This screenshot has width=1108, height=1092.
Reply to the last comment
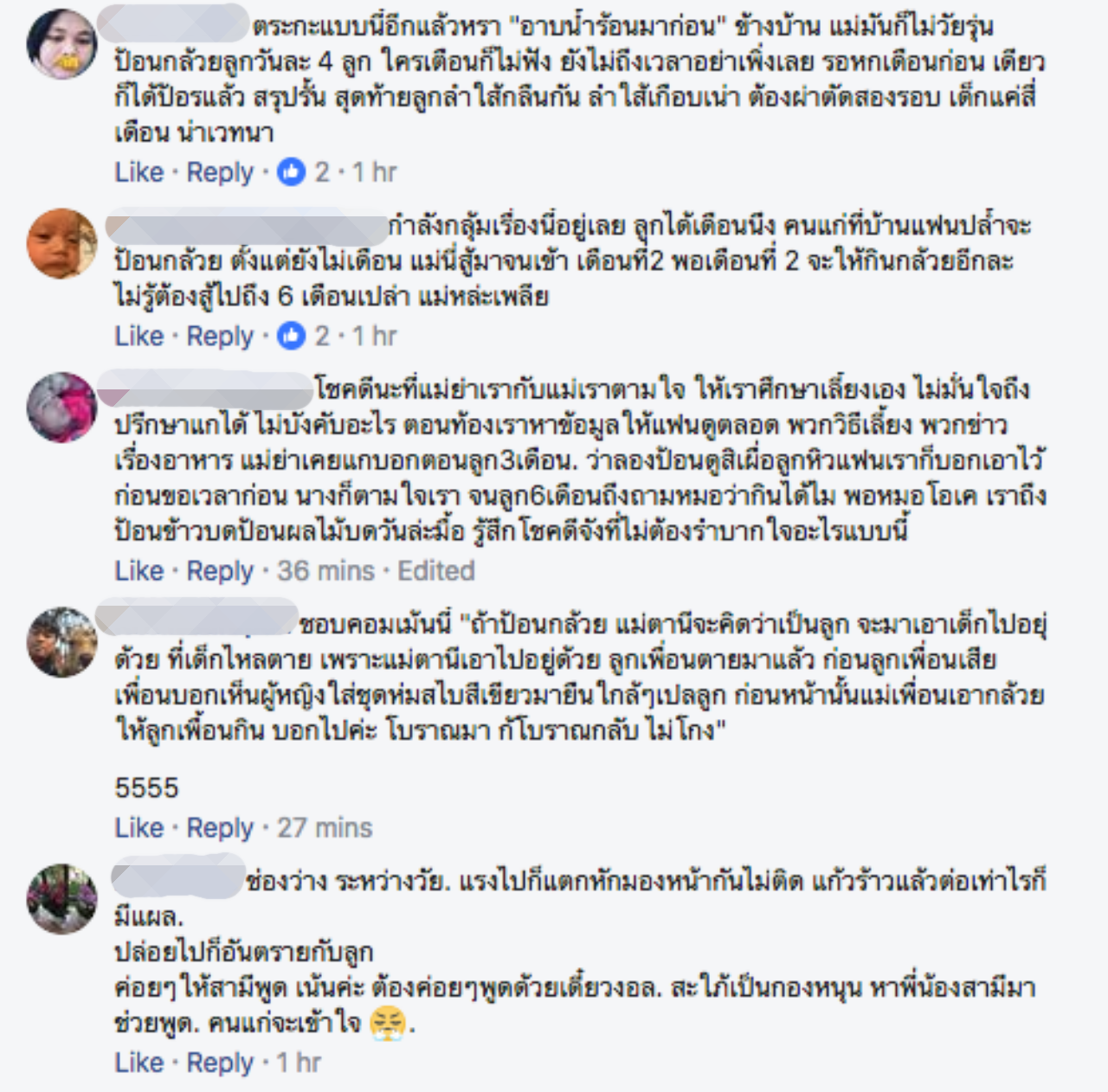(220, 1063)
